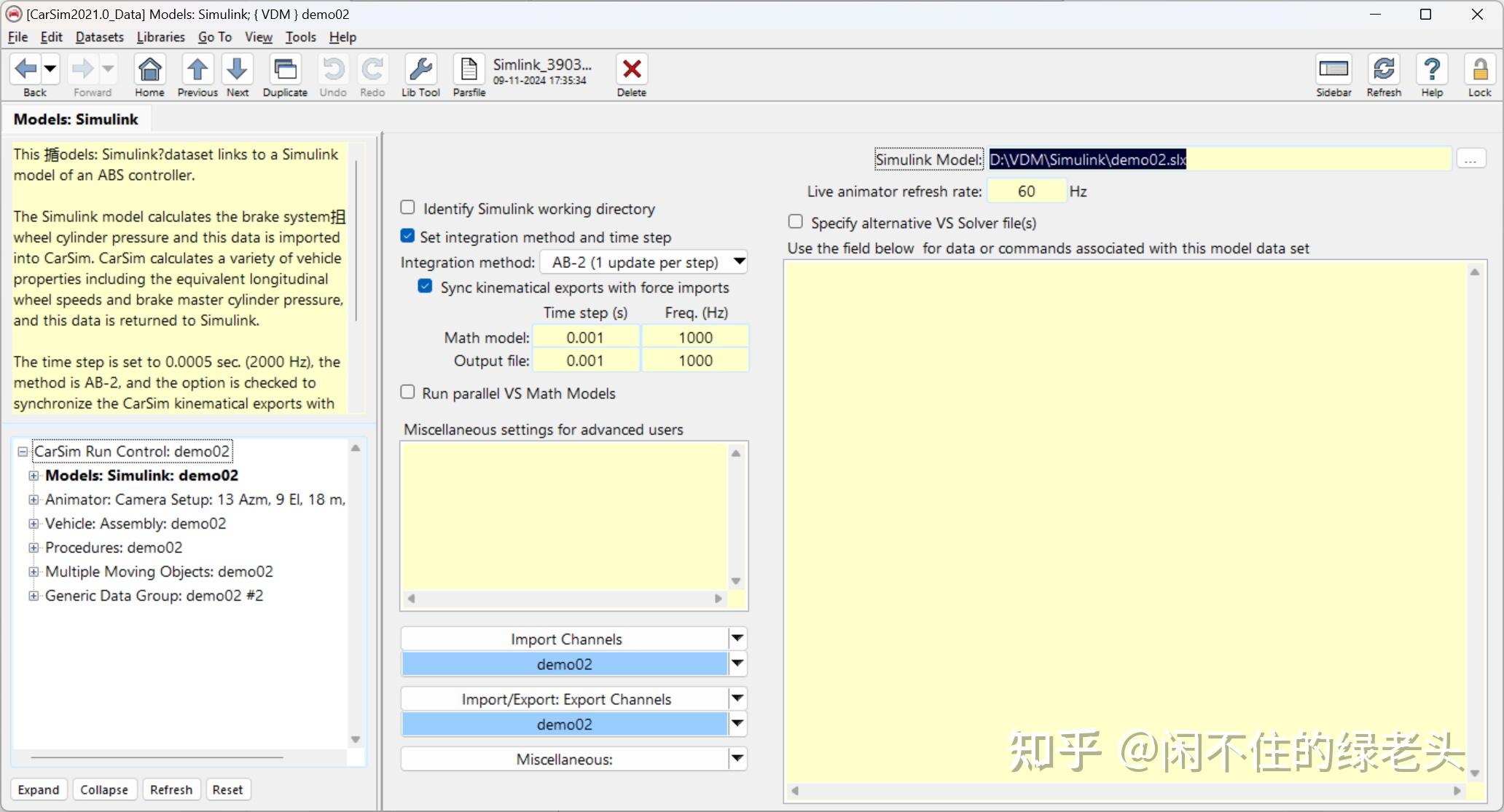Click the red Delete icon
The height and width of the screenshot is (812, 1504).
click(631, 71)
